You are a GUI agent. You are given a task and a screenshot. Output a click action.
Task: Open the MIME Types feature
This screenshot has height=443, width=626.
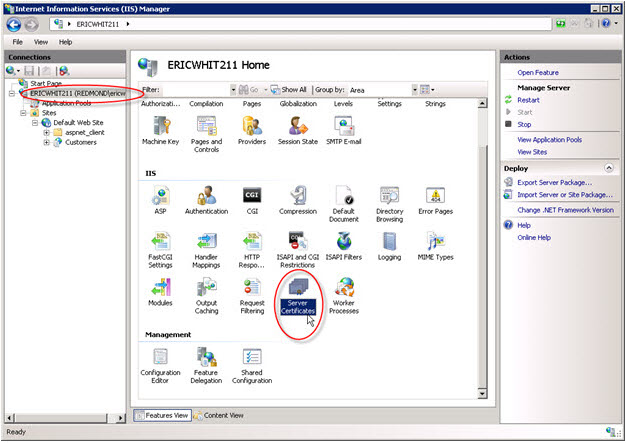tap(436, 246)
